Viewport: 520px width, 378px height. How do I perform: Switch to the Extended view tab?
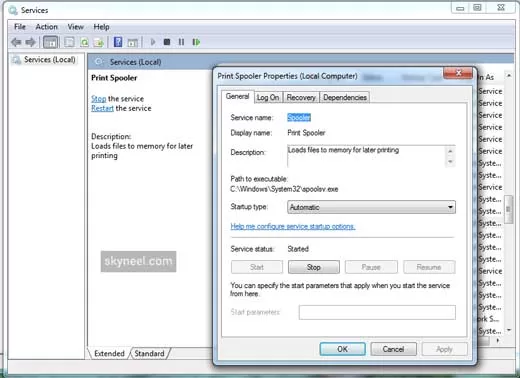pos(109,353)
